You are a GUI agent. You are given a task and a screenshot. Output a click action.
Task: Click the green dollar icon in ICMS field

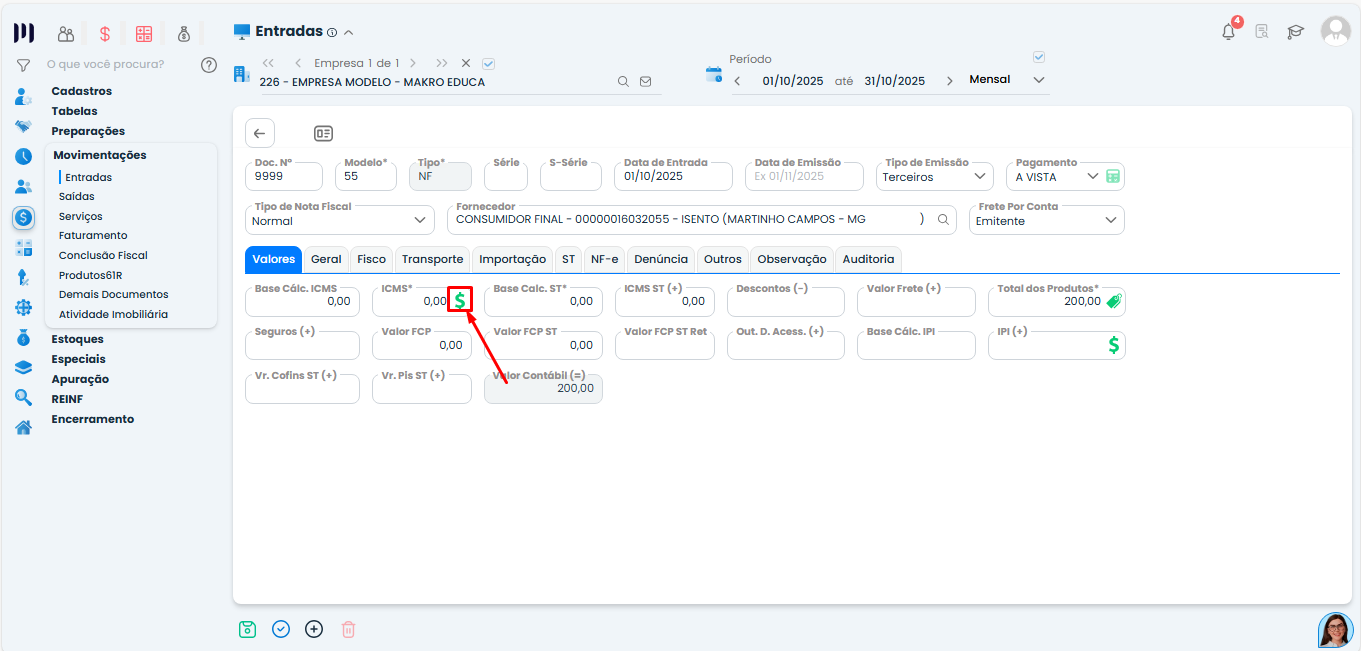tap(459, 300)
